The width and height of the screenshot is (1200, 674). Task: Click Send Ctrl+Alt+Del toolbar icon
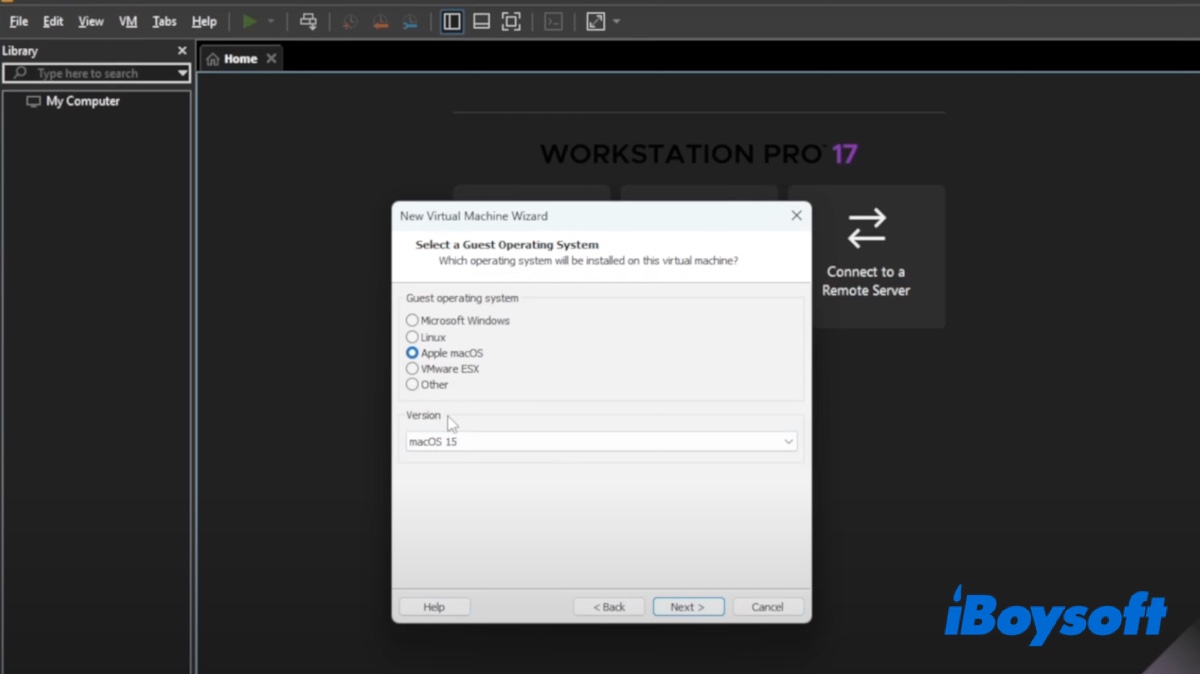308,21
